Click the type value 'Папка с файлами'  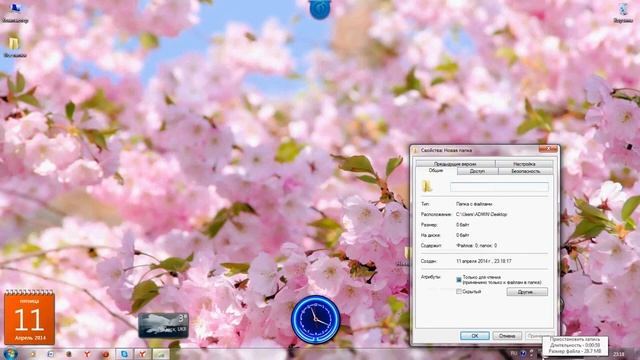point(473,204)
